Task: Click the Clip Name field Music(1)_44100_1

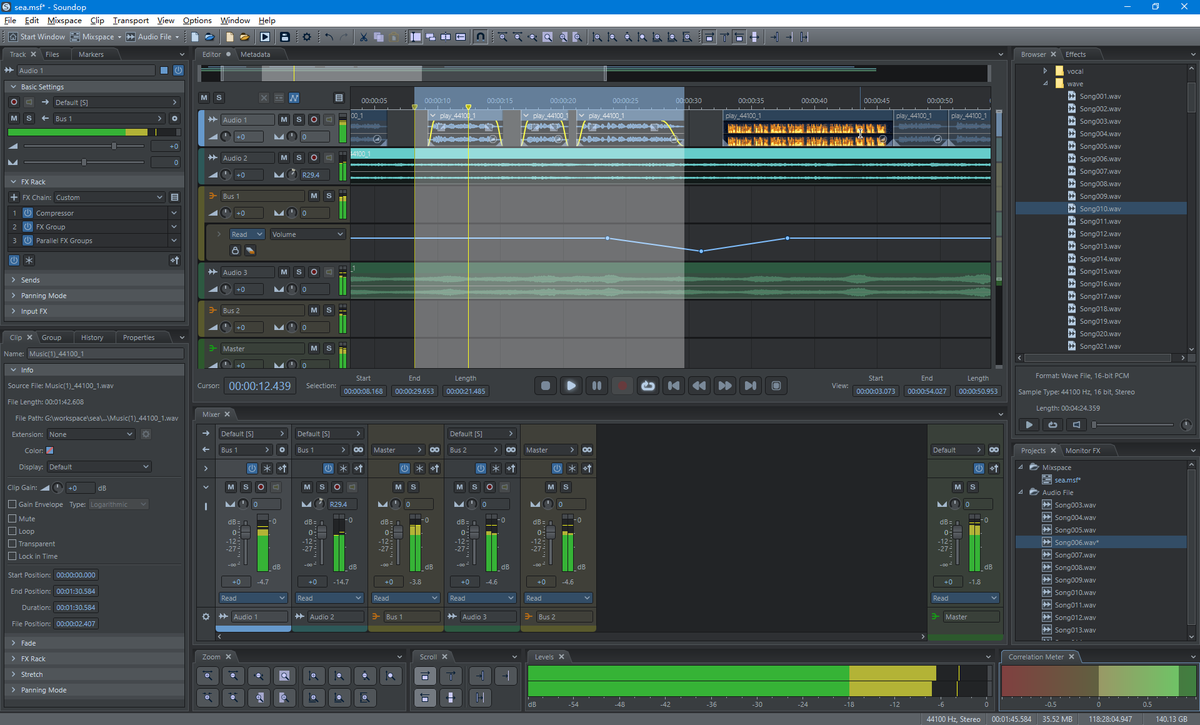Action: [106, 354]
